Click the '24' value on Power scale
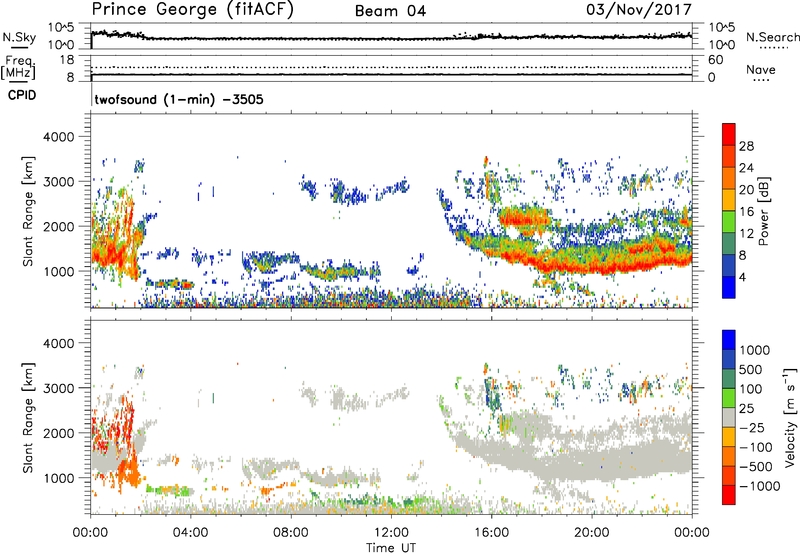This screenshot has height=554, width=800. 746,168
